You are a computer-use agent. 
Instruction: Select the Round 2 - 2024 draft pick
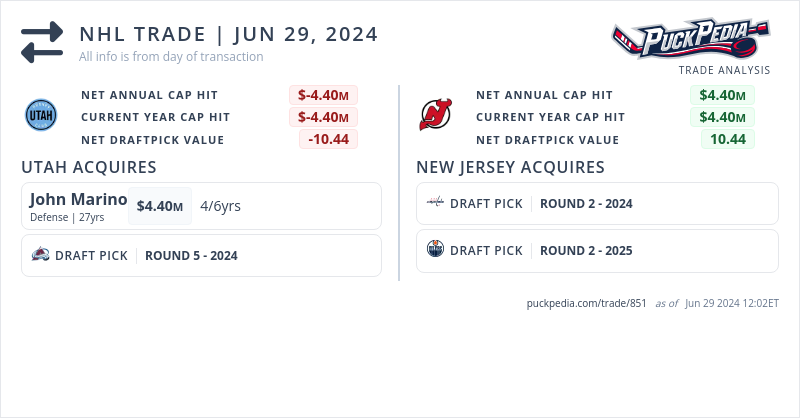[x=586, y=203]
